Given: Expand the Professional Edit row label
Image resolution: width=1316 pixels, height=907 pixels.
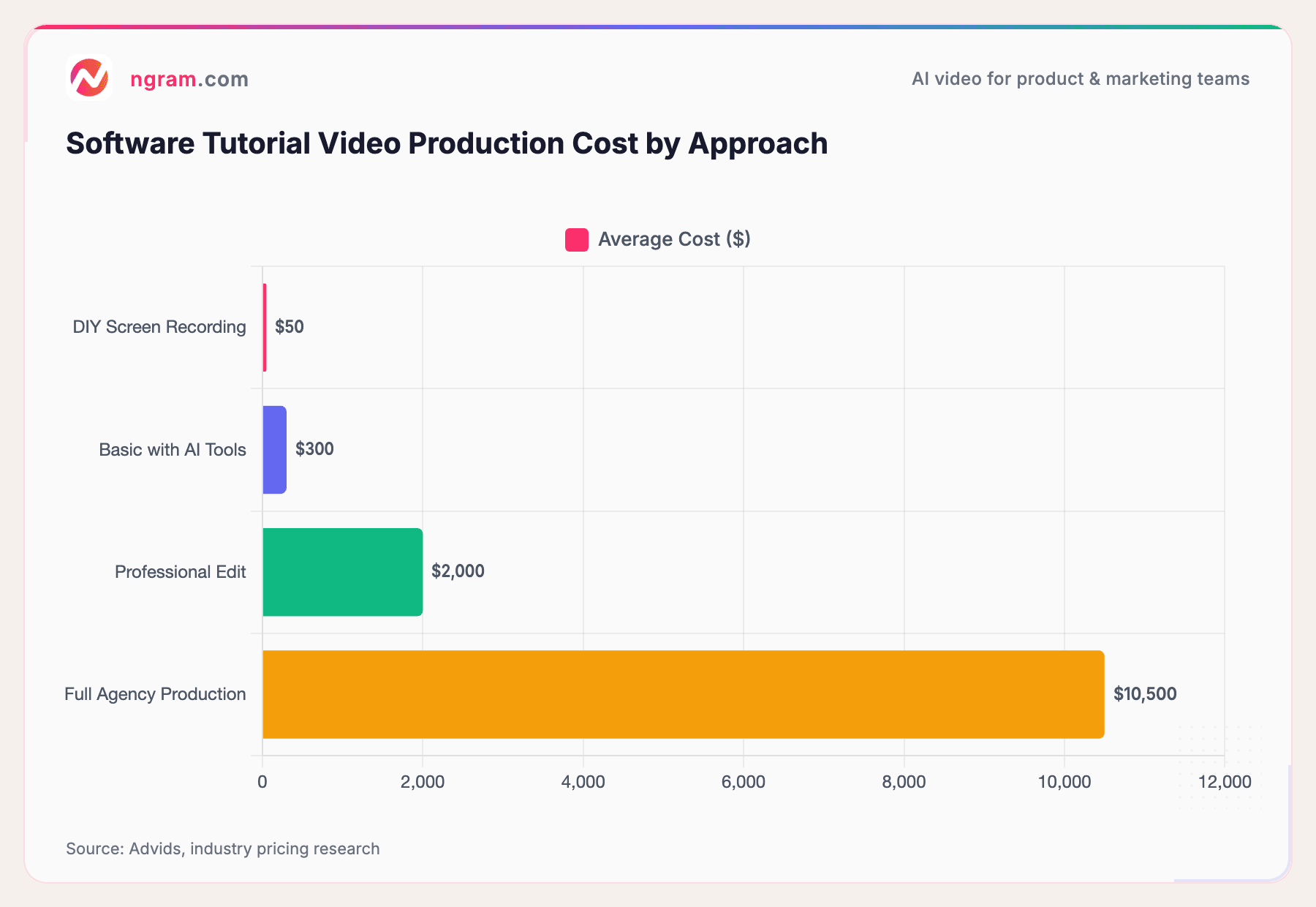Looking at the screenshot, I should coord(180,571).
